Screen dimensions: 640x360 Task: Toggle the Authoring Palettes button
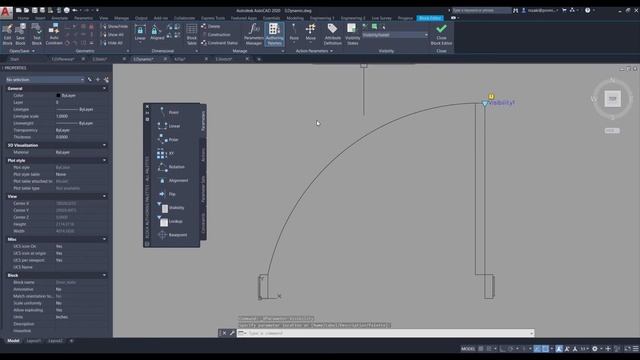(274, 34)
